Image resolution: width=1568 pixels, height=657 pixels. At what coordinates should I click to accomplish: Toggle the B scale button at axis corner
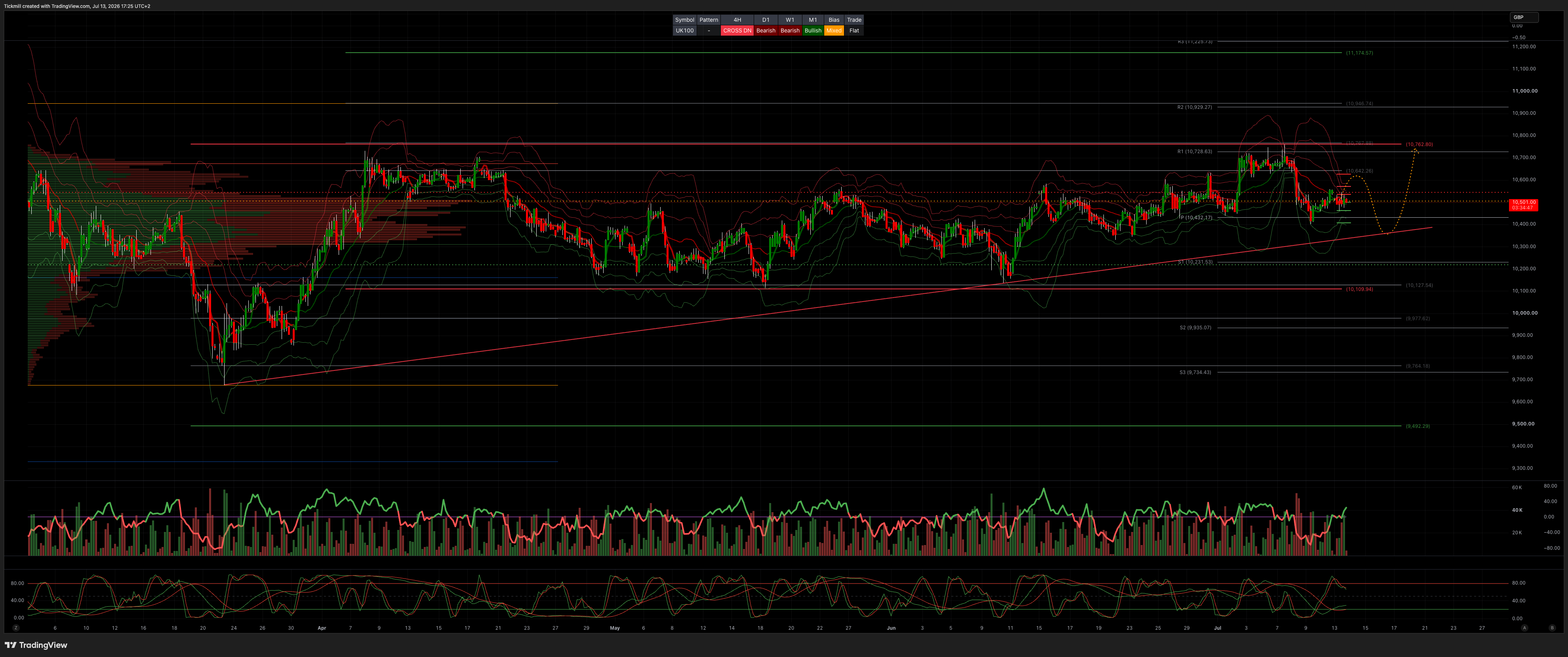pos(1552,628)
